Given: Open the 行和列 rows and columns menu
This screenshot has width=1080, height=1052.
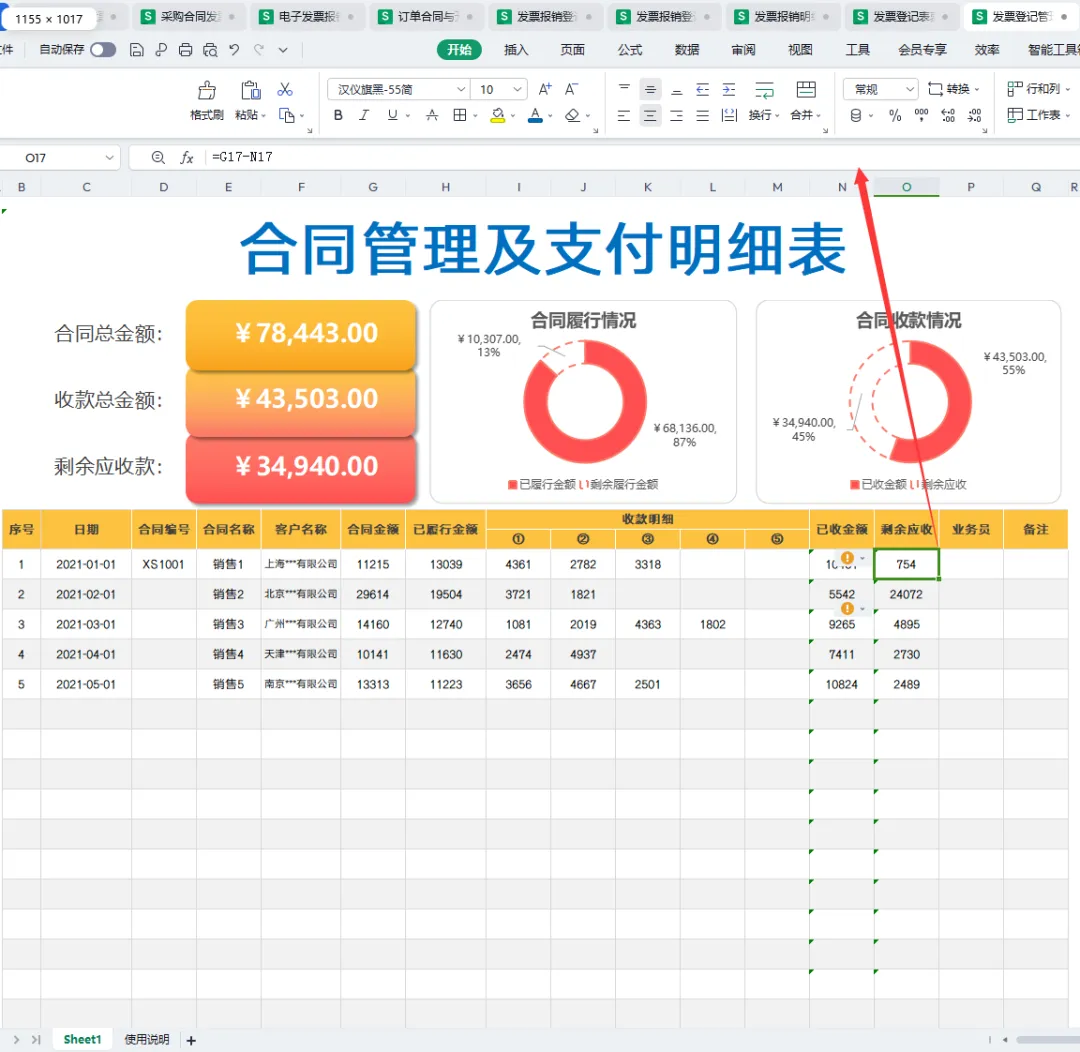Looking at the screenshot, I should click(1039, 89).
